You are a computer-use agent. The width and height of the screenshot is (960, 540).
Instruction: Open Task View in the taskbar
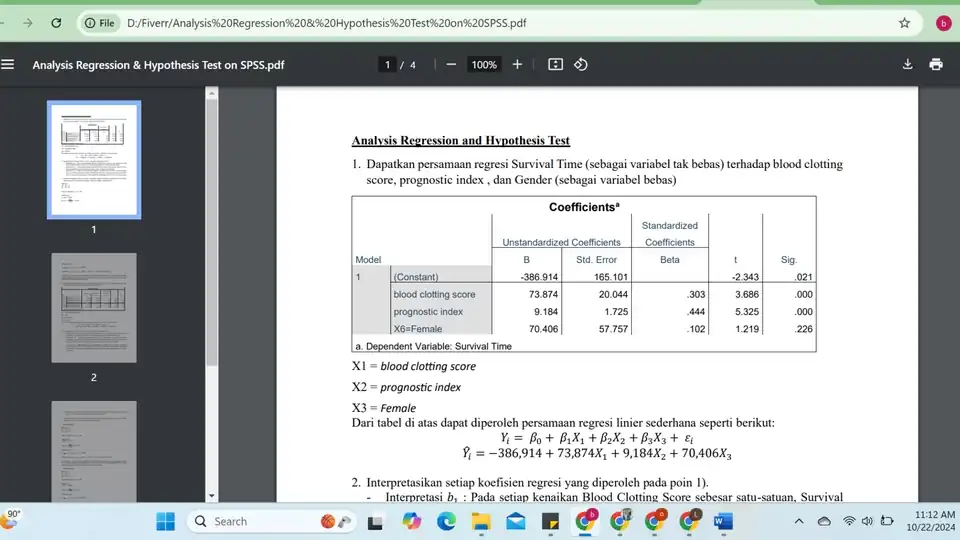click(375, 522)
